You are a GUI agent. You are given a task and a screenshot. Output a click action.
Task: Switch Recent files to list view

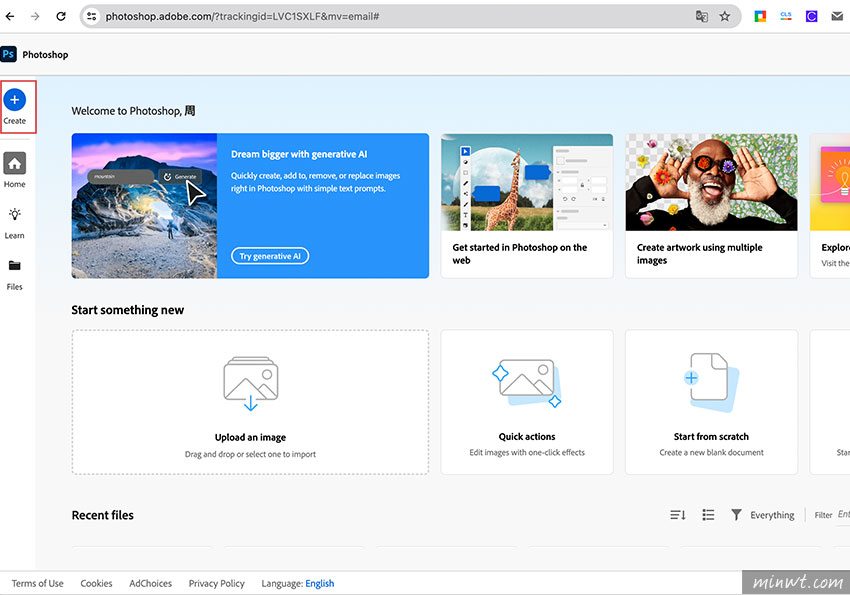point(708,515)
